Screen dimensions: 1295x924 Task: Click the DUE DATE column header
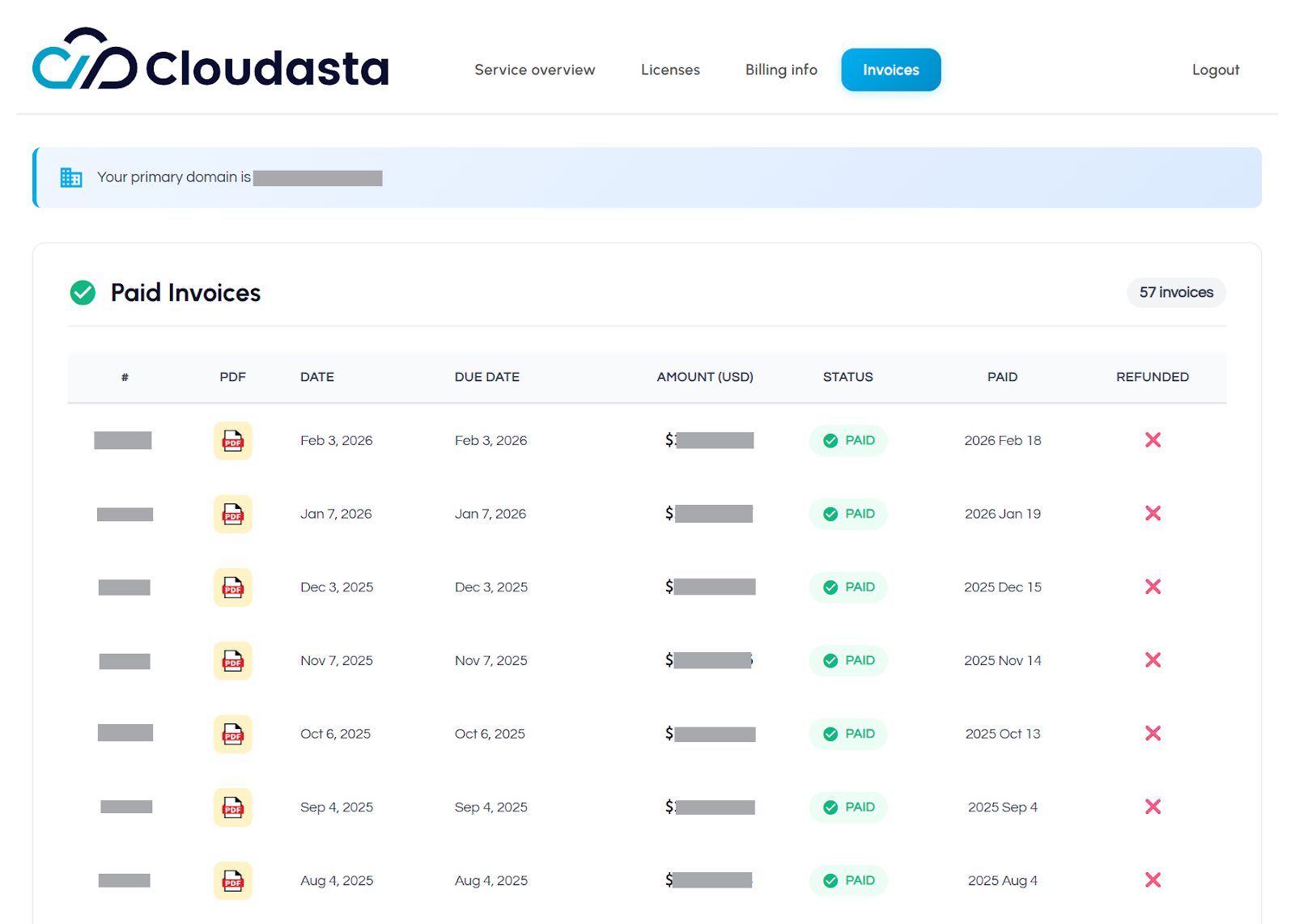coord(486,377)
